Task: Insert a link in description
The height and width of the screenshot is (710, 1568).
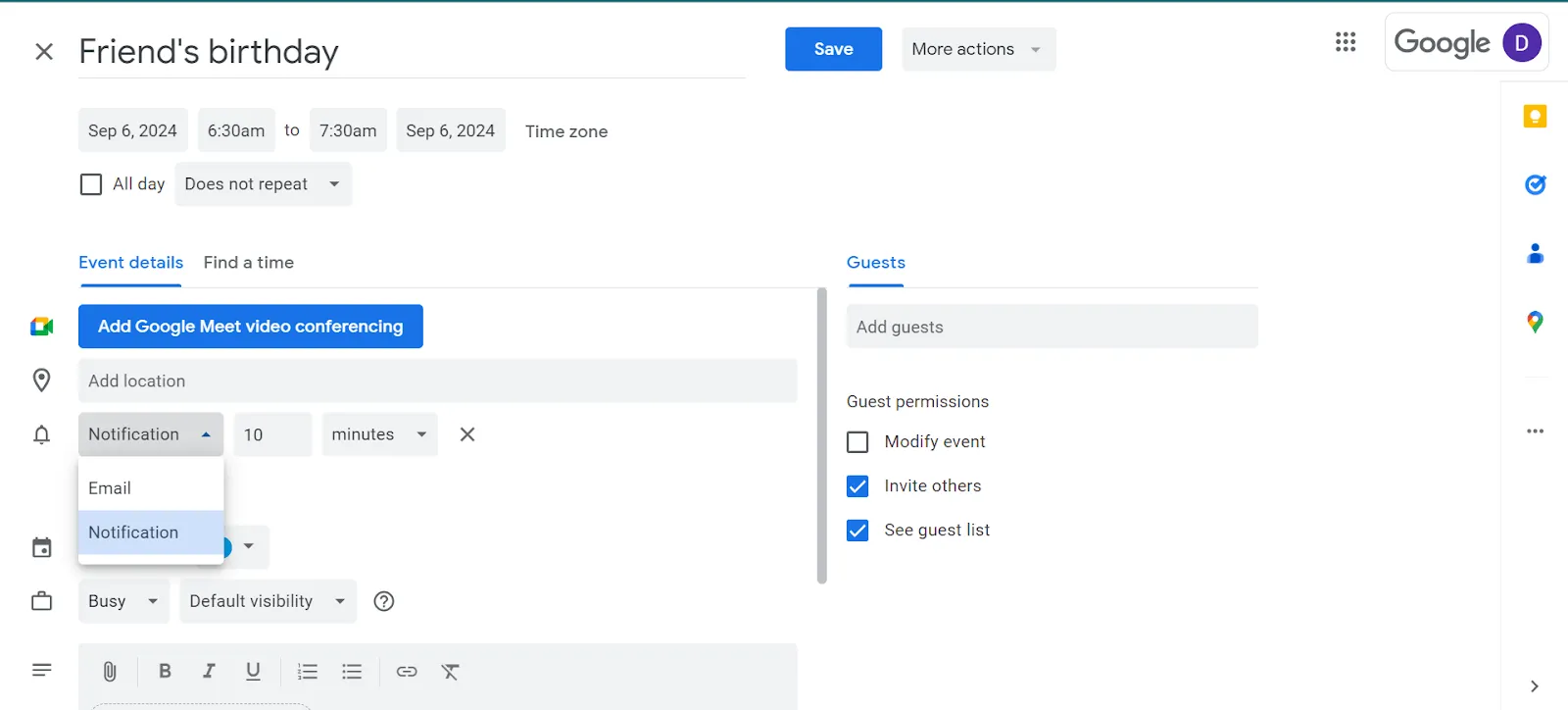Action: [x=407, y=672]
